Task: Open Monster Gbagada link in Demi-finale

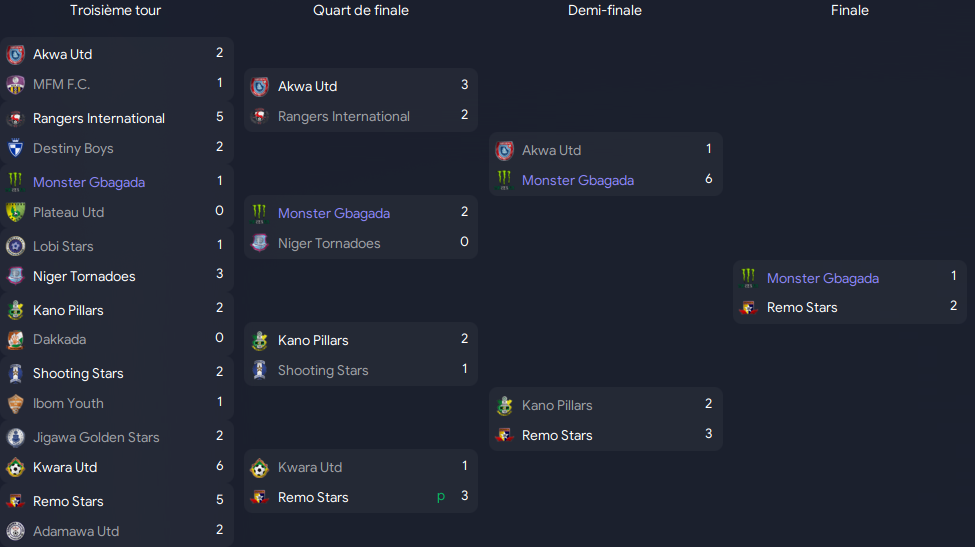Action: pyautogui.click(x=578, y=180)
